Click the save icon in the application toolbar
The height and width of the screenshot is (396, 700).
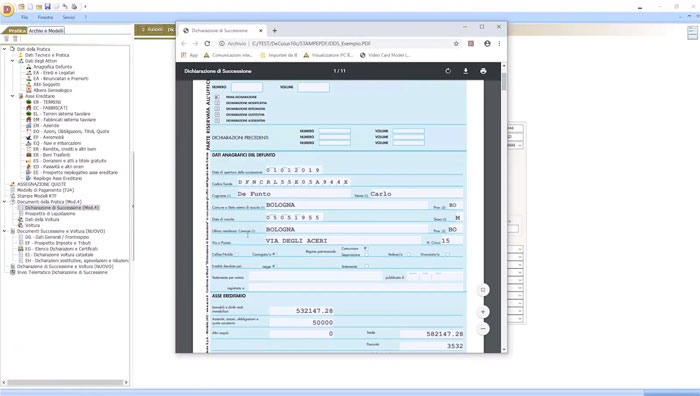(47, 7)
